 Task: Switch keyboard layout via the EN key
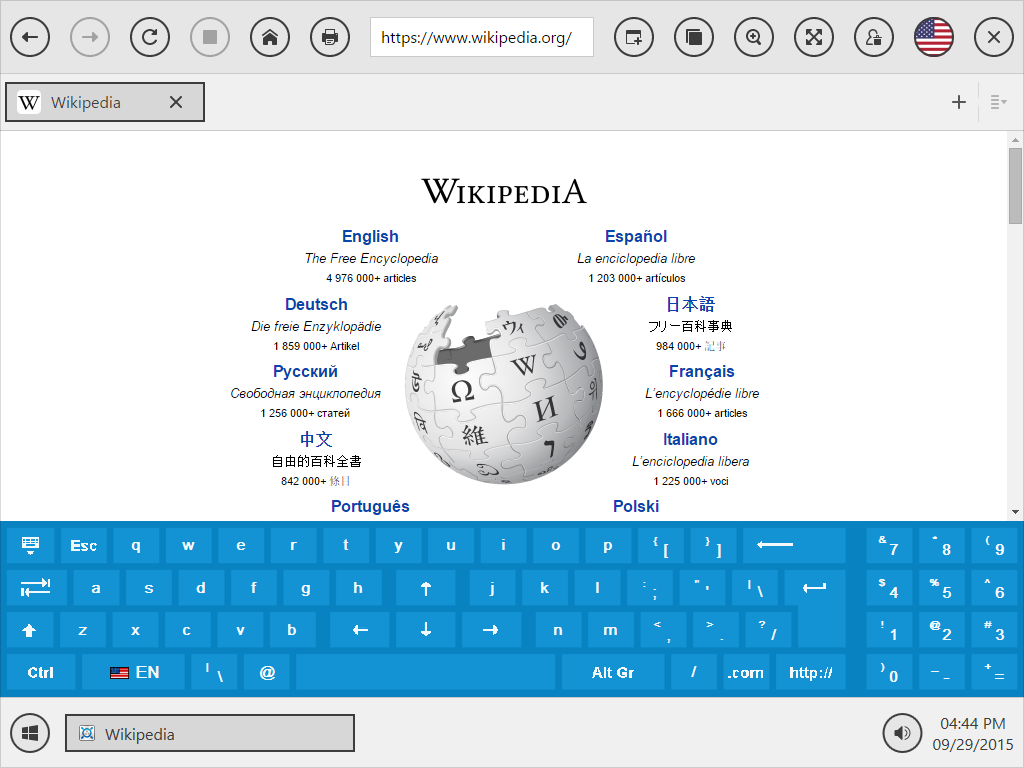[134, 673]
